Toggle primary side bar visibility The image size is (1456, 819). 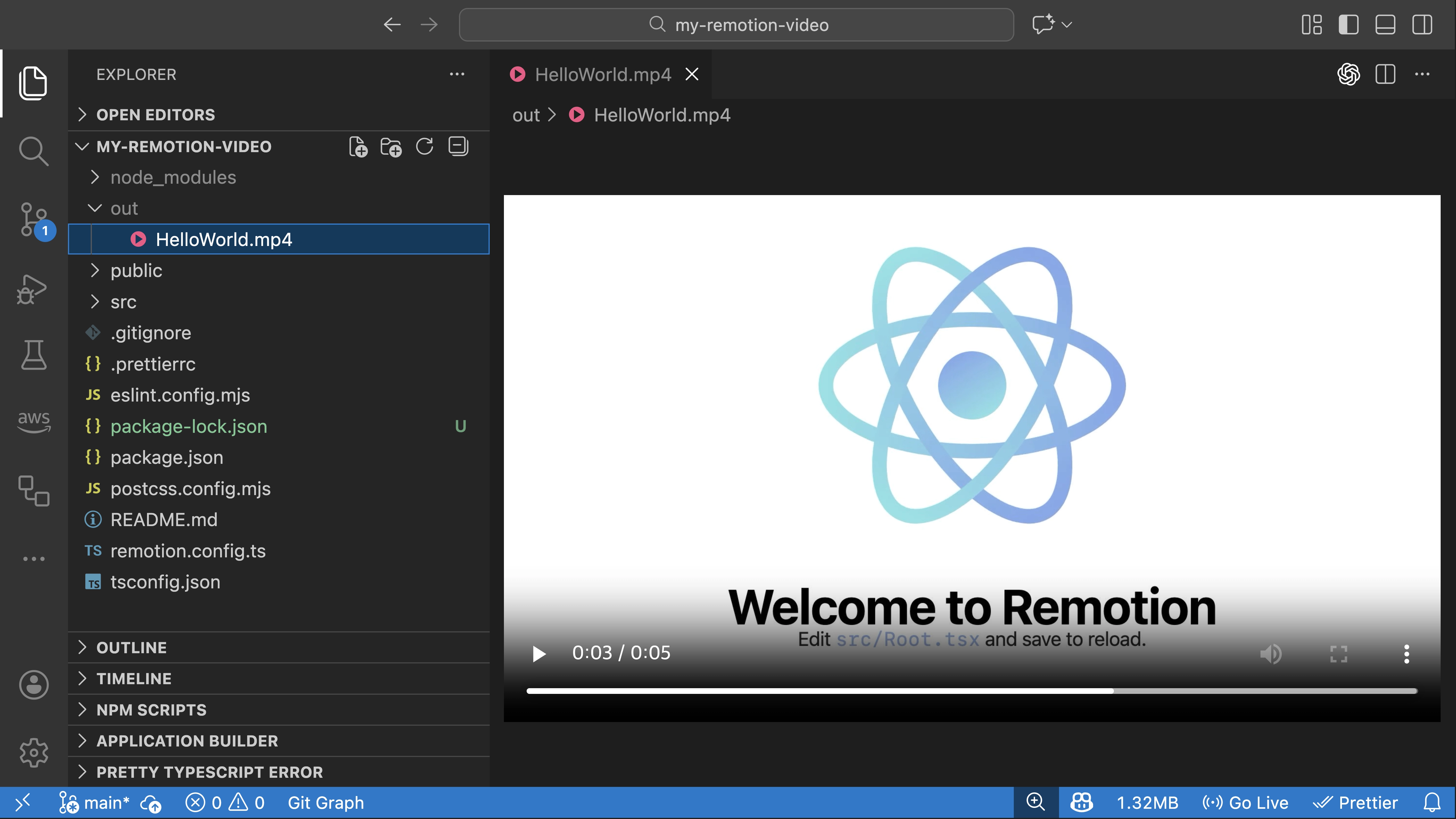pyautogui.click(x=1349, y=24)
